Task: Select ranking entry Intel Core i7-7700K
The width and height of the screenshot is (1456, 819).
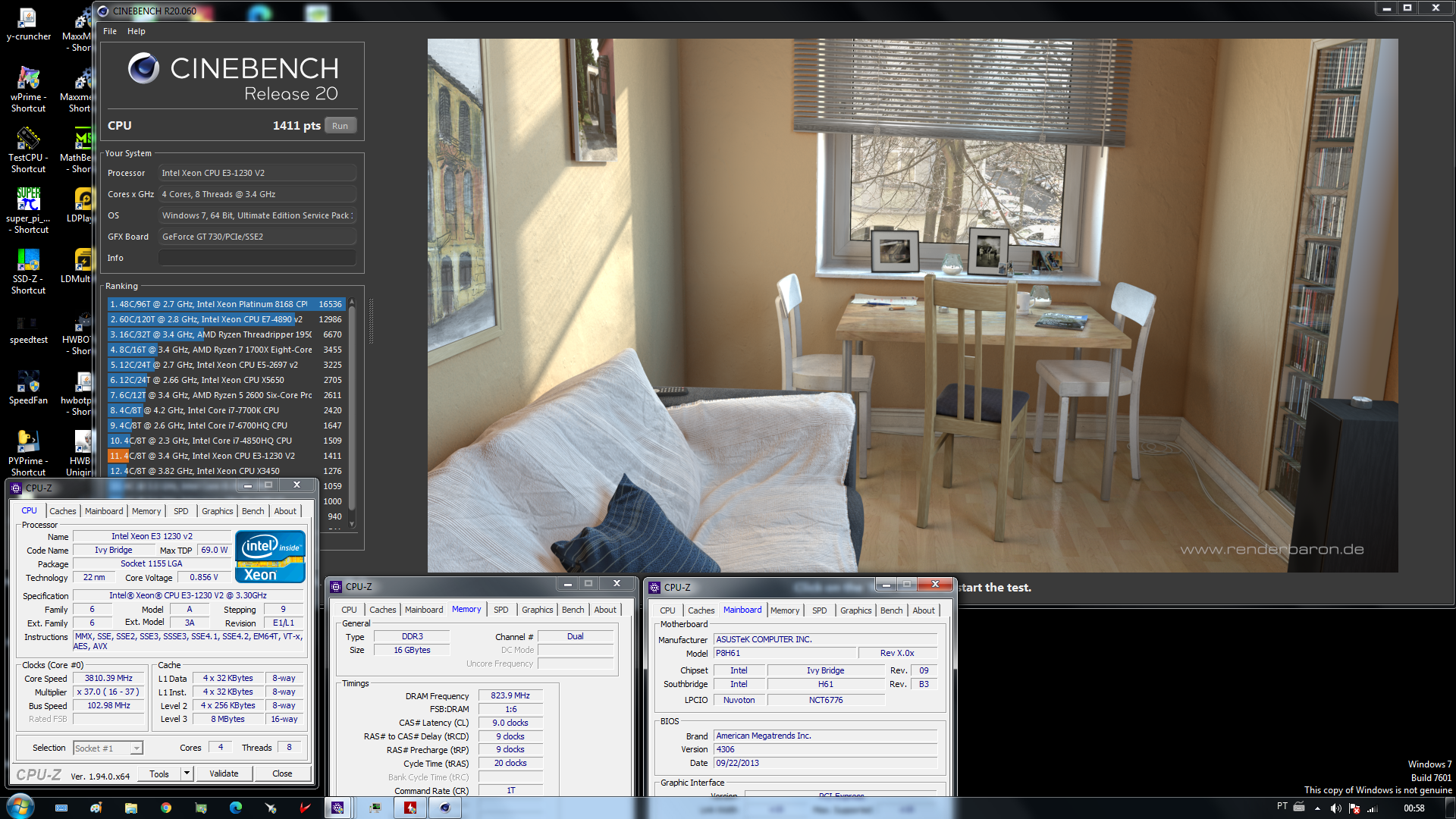Action: tap(227, 410)
